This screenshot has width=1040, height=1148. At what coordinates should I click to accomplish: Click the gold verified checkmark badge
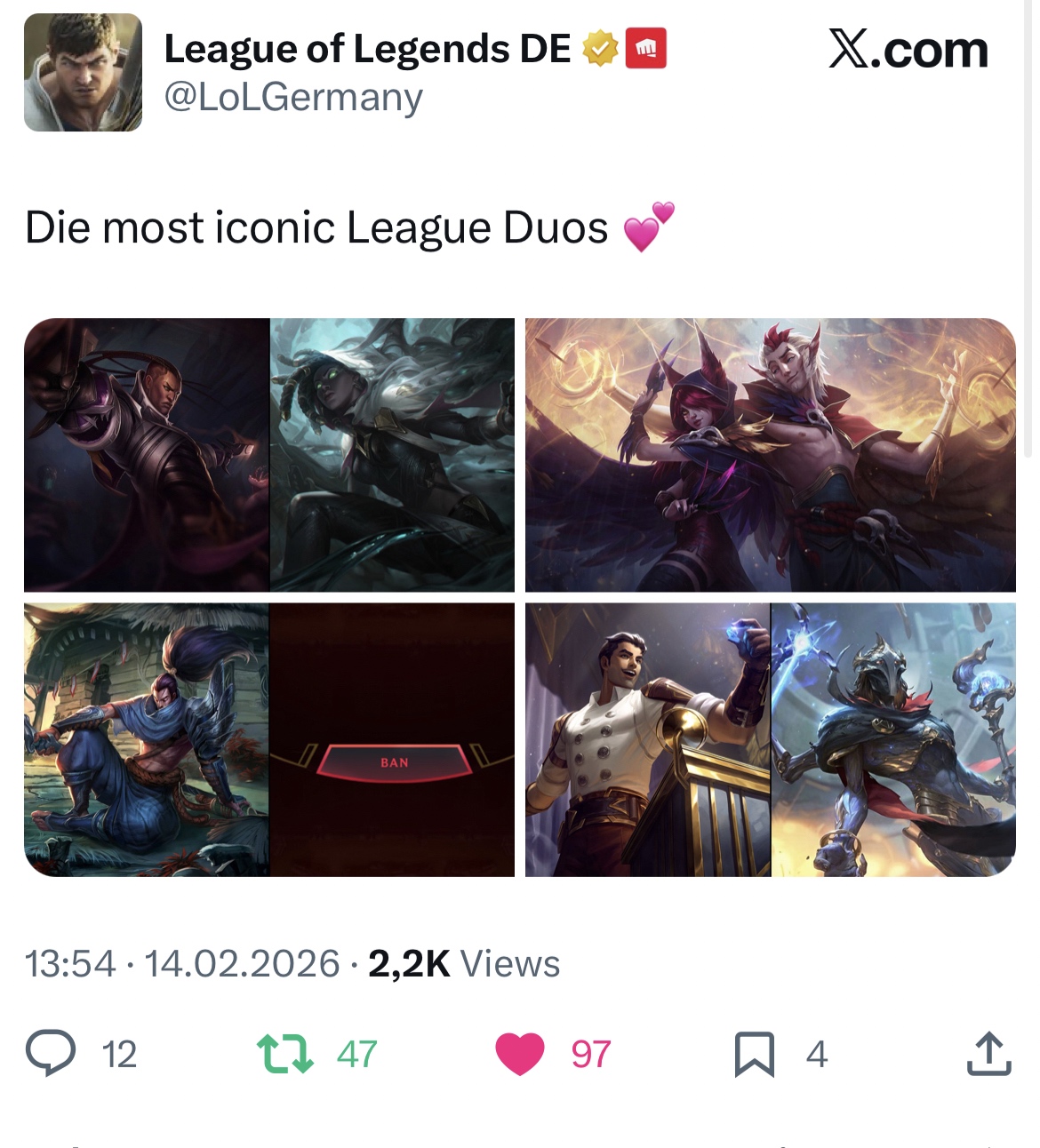click(x=600, y=49)
